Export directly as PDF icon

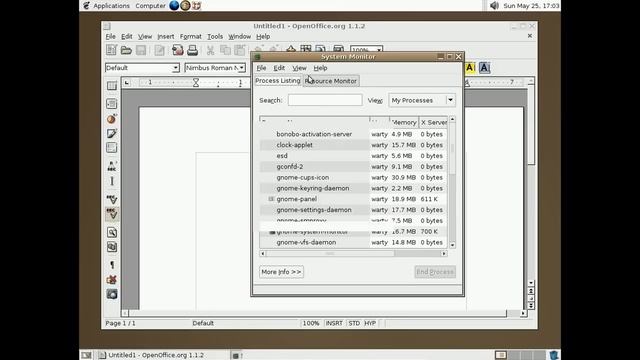[178, 50]
